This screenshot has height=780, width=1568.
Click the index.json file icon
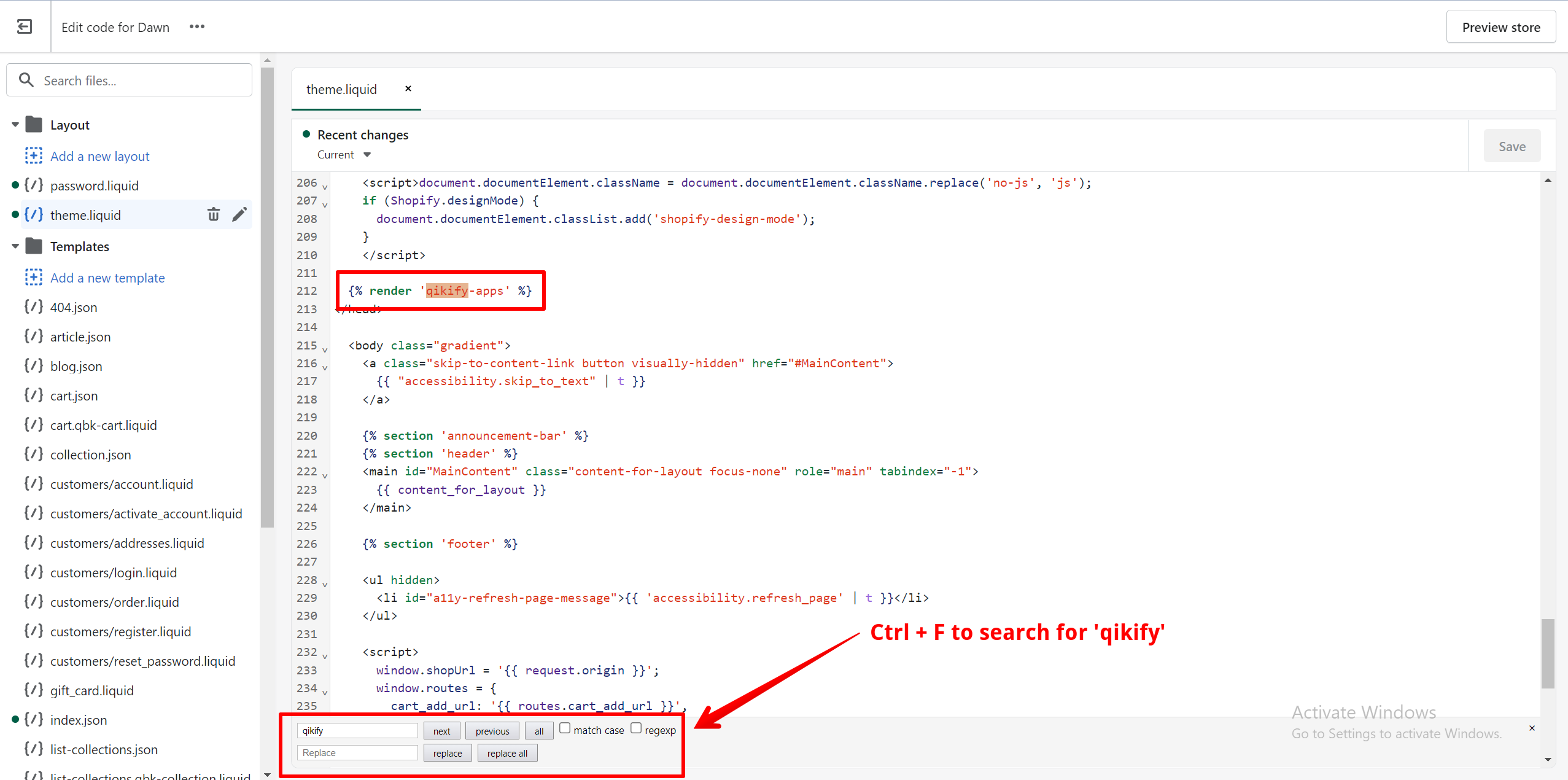[x=34, y=719]
